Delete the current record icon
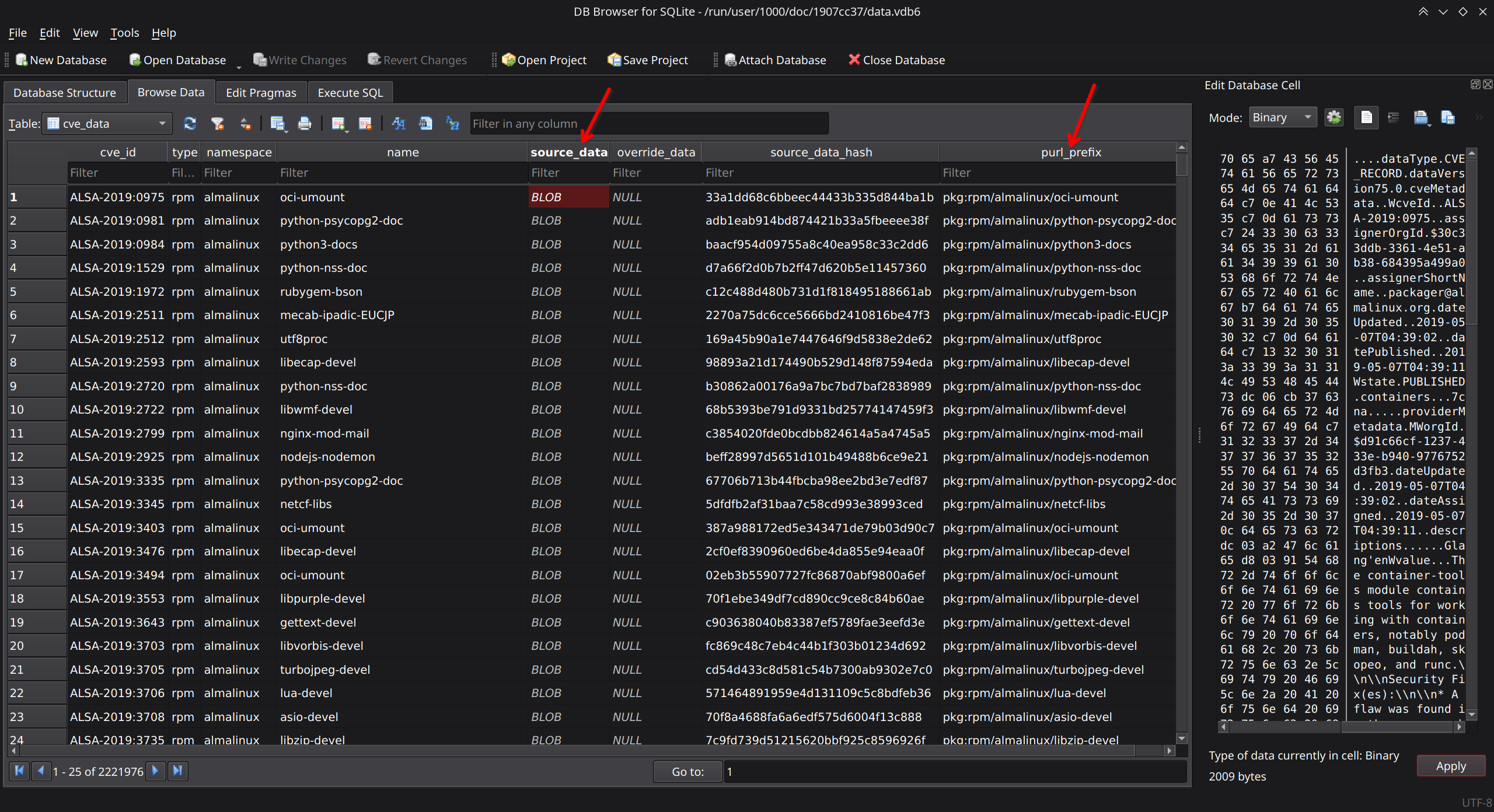Image resolution: width=1494 pixels, height=812 pixels. tap(365, 124)
